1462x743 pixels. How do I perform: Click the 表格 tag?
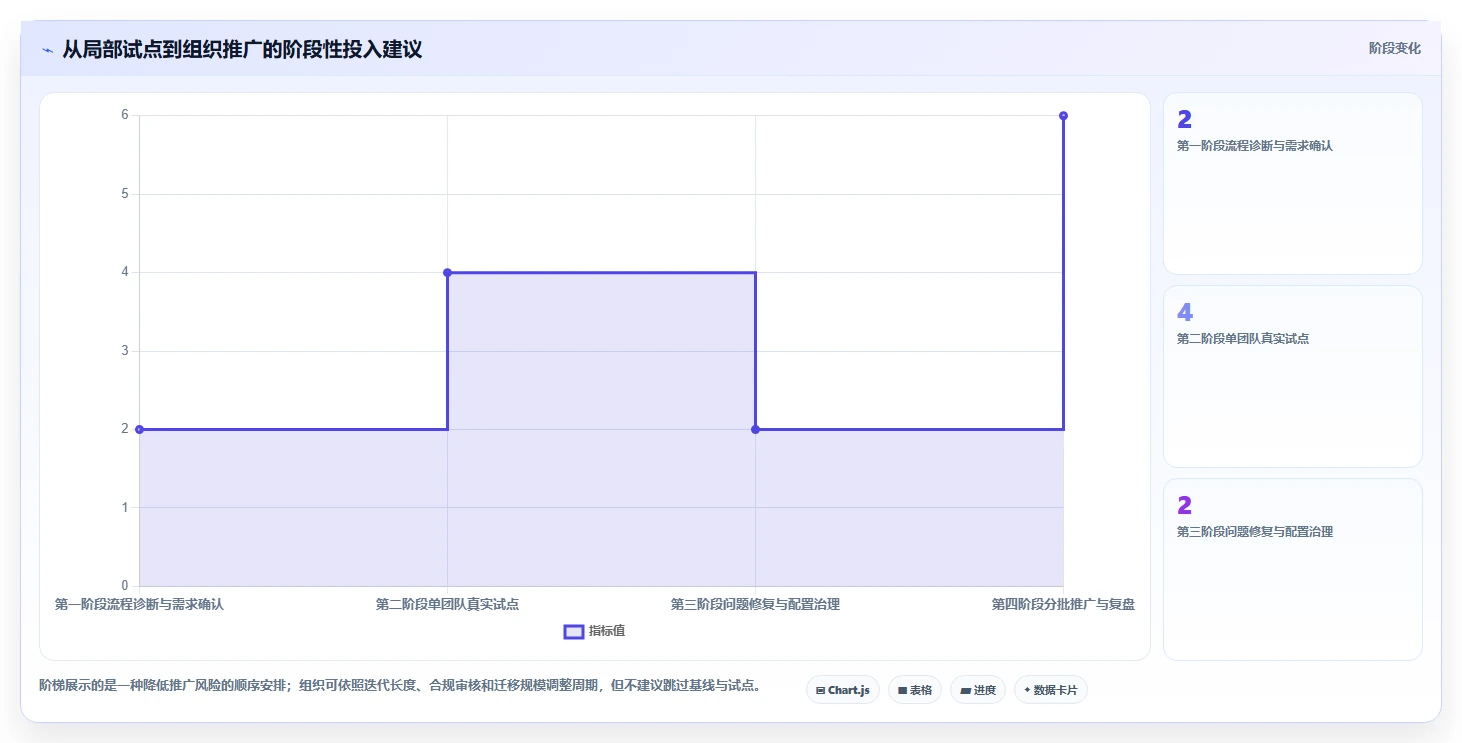915,690
